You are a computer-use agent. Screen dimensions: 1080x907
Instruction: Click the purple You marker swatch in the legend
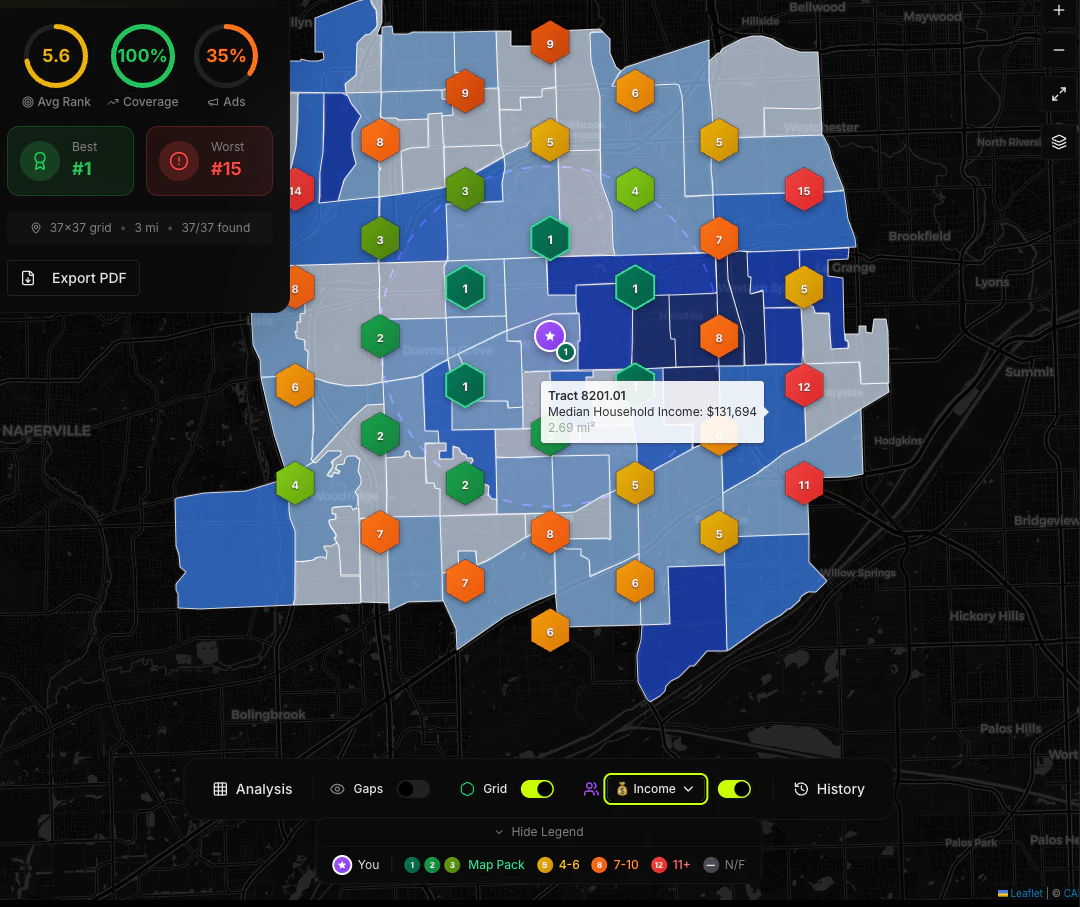coord(341,864)
